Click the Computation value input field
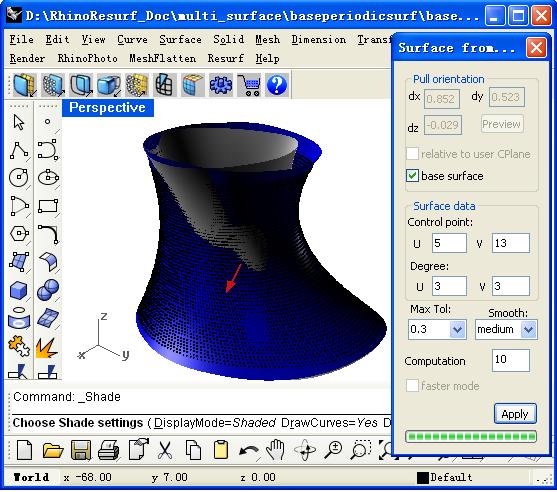This screenshot has width=557, height=492. [x=510, y=360]
